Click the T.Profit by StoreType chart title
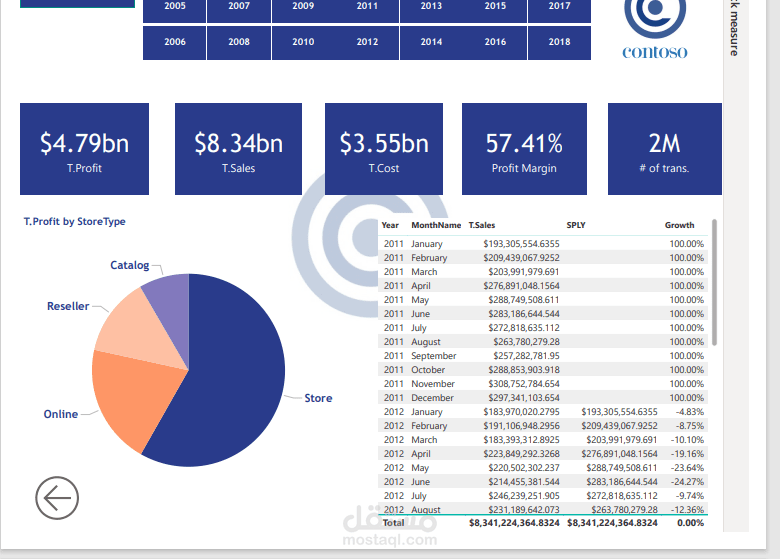 click(x=75, y=221)
